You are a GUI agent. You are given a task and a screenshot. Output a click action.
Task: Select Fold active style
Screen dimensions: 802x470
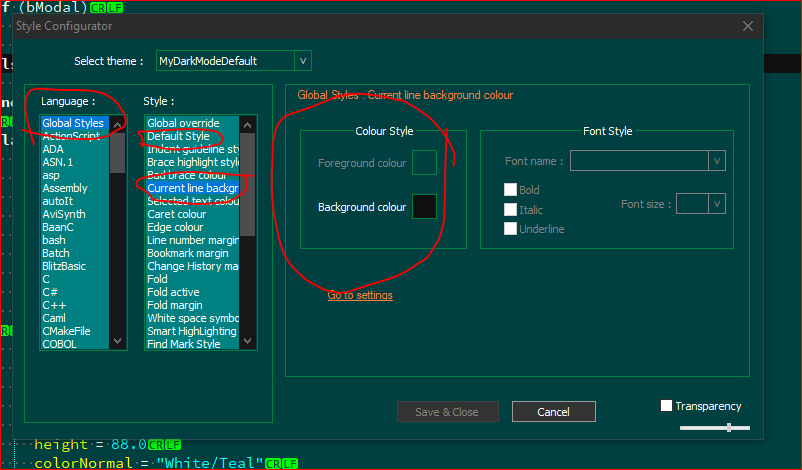pos(192,292)
